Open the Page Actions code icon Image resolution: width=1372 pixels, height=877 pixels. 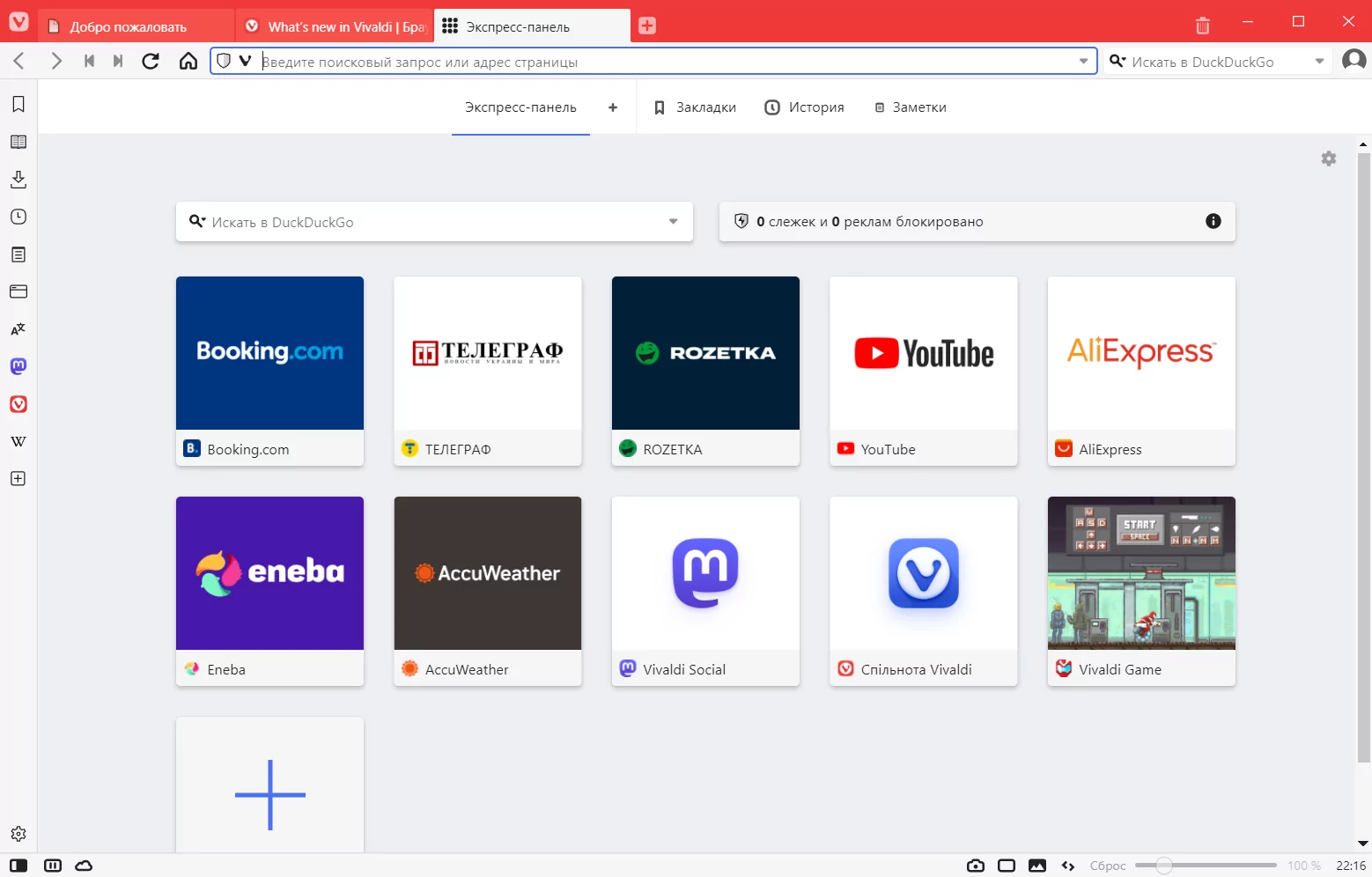point(1068,866)
